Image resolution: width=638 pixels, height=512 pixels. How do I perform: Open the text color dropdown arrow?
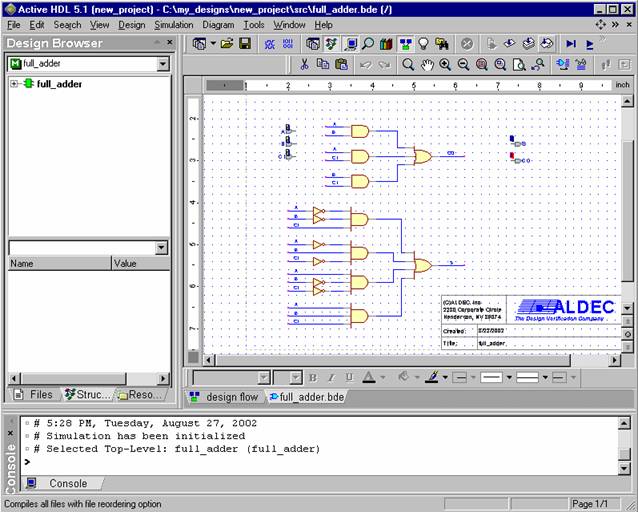pyautogui.click(x=382, y=378)
